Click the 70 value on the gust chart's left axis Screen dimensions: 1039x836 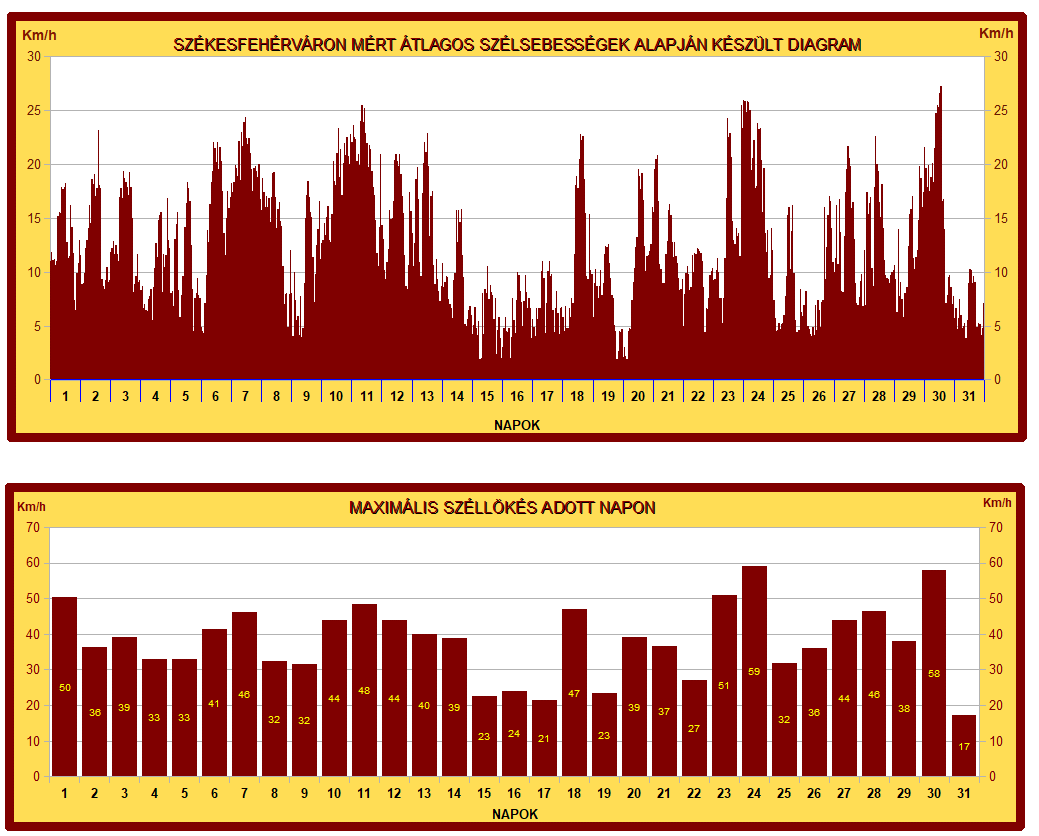click(x=33, y=527)
